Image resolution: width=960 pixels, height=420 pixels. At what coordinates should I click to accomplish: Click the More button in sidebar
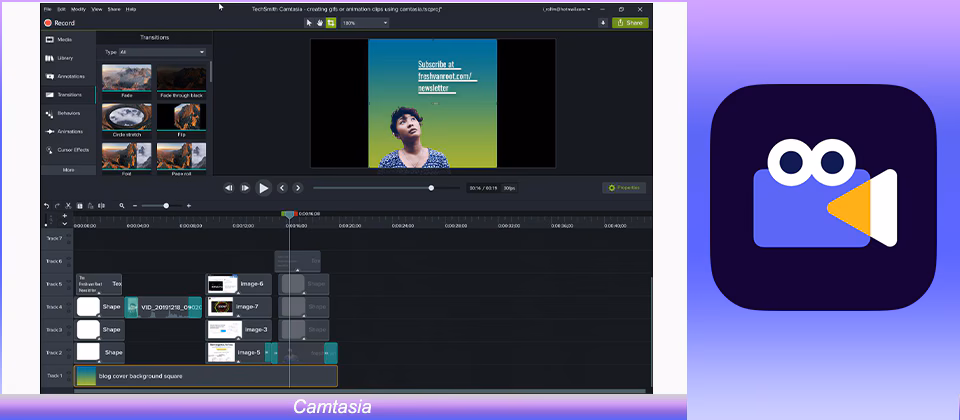pyautogui.click(x=69, y=170)
